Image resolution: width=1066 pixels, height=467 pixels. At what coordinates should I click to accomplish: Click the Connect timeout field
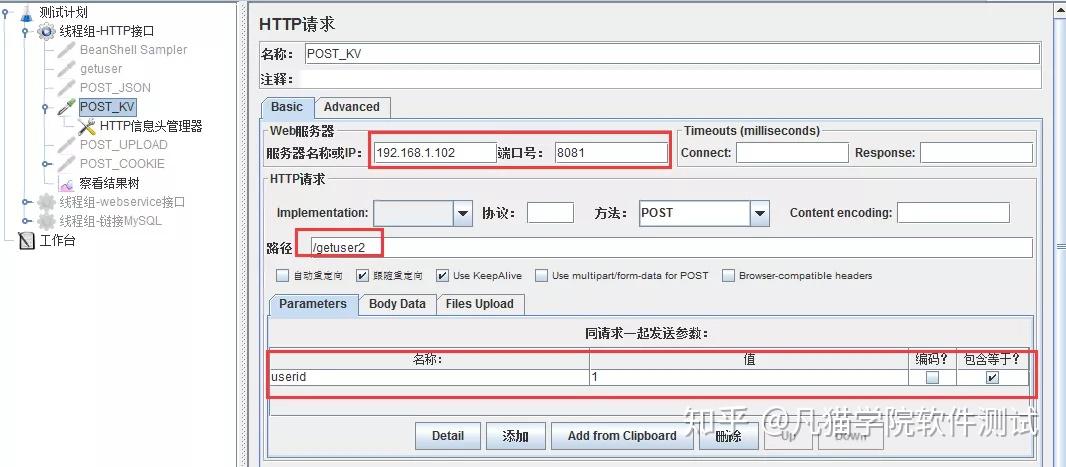tap(792, 153)
